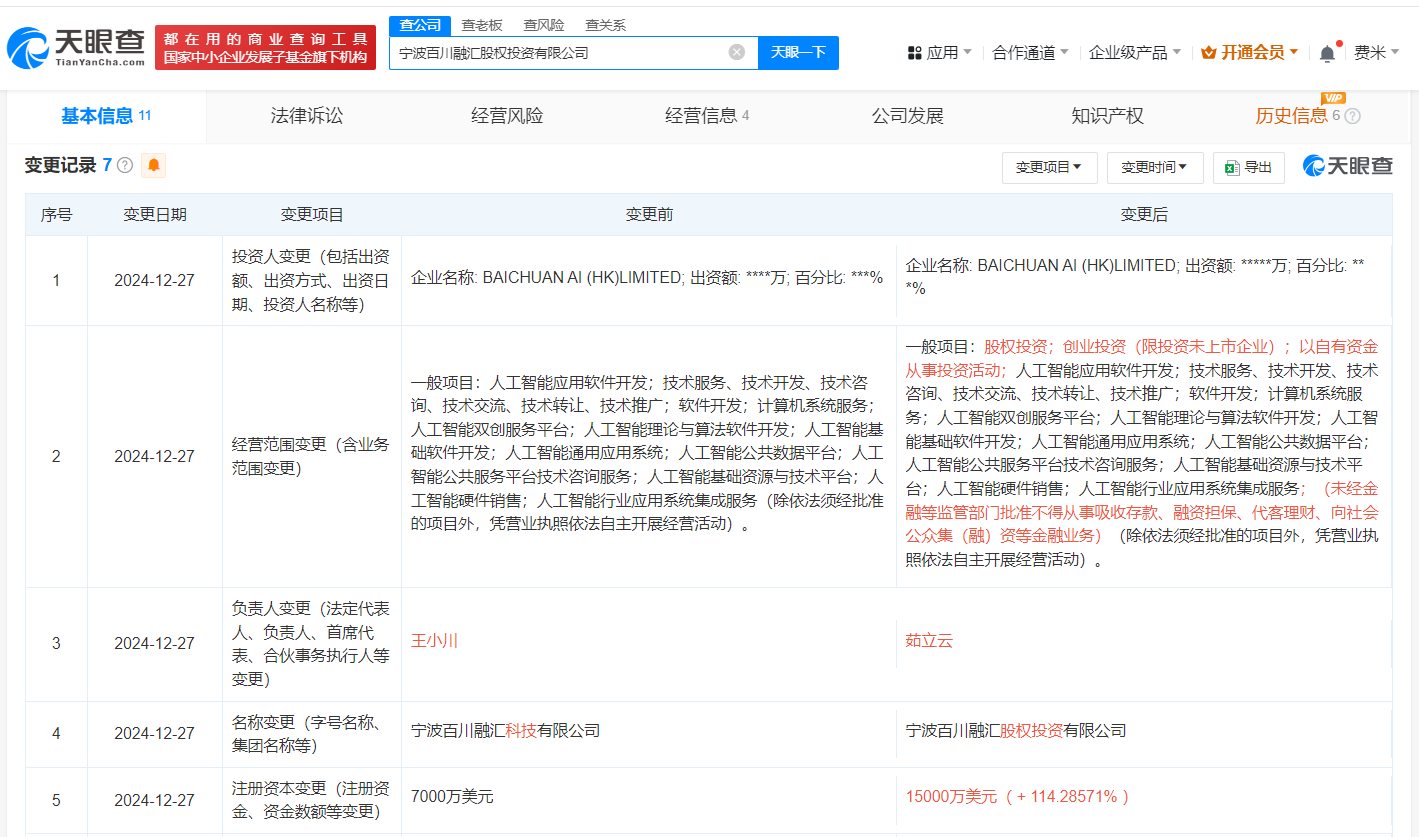The height and width of the screenshot is (837, 1419).
Task: Click previous legal representative 王小川
Action: [x=434, y=641]
